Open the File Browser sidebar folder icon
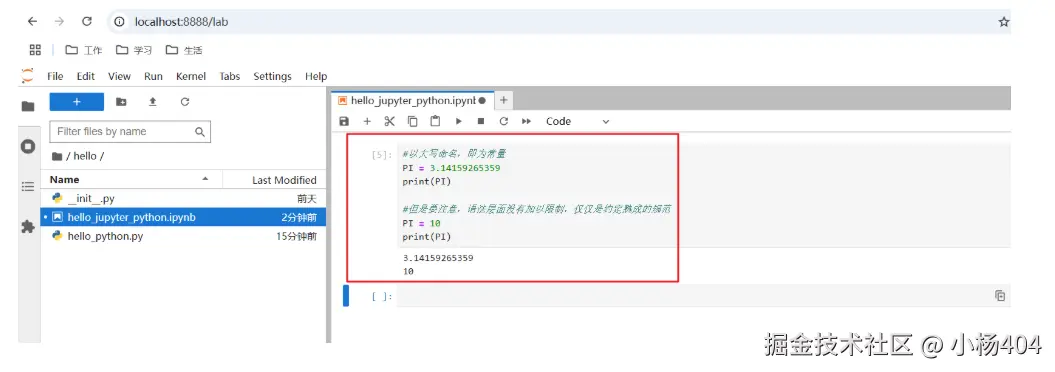The height and width of the screenshot is (372, 1055). (28, 106)
